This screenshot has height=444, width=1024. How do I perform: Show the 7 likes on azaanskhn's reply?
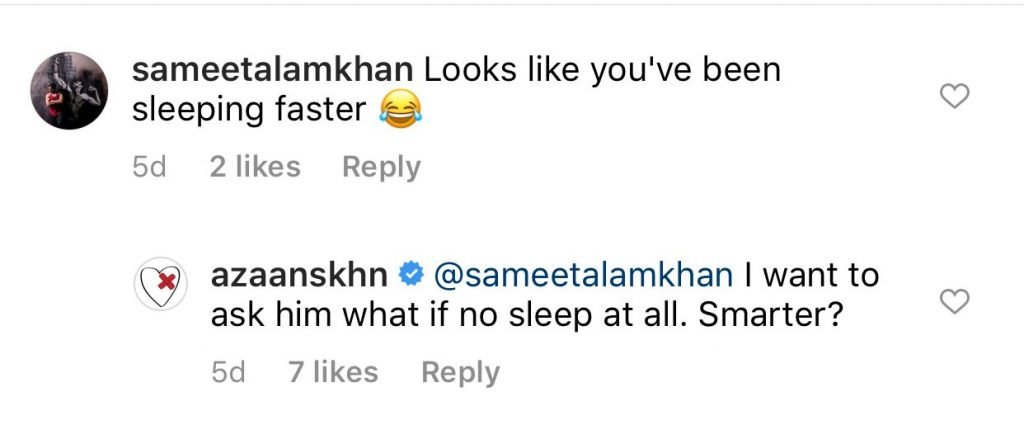(333, 372)
